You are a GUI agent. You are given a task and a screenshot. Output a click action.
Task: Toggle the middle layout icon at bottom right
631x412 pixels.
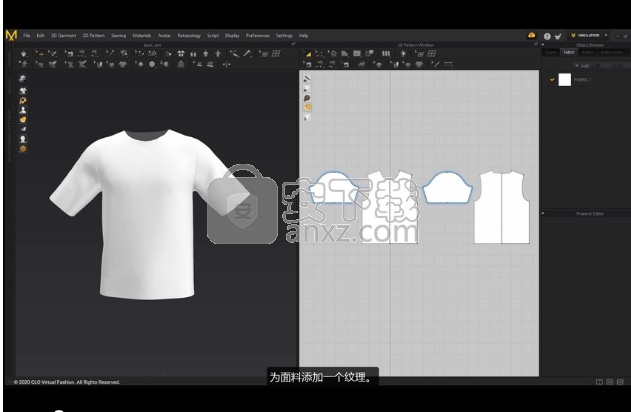point(610,382)
